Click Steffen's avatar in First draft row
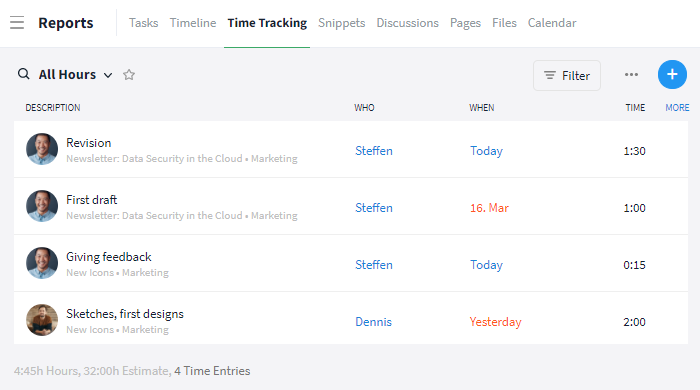 click(x=42, y=206)
